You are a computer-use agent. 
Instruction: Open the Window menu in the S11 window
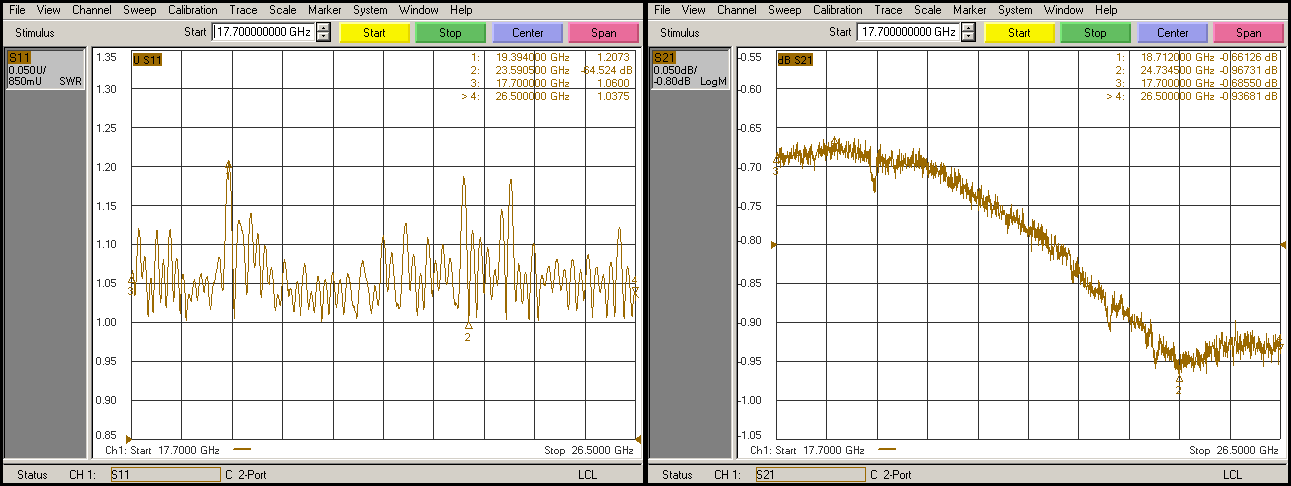tap(418, 10)
